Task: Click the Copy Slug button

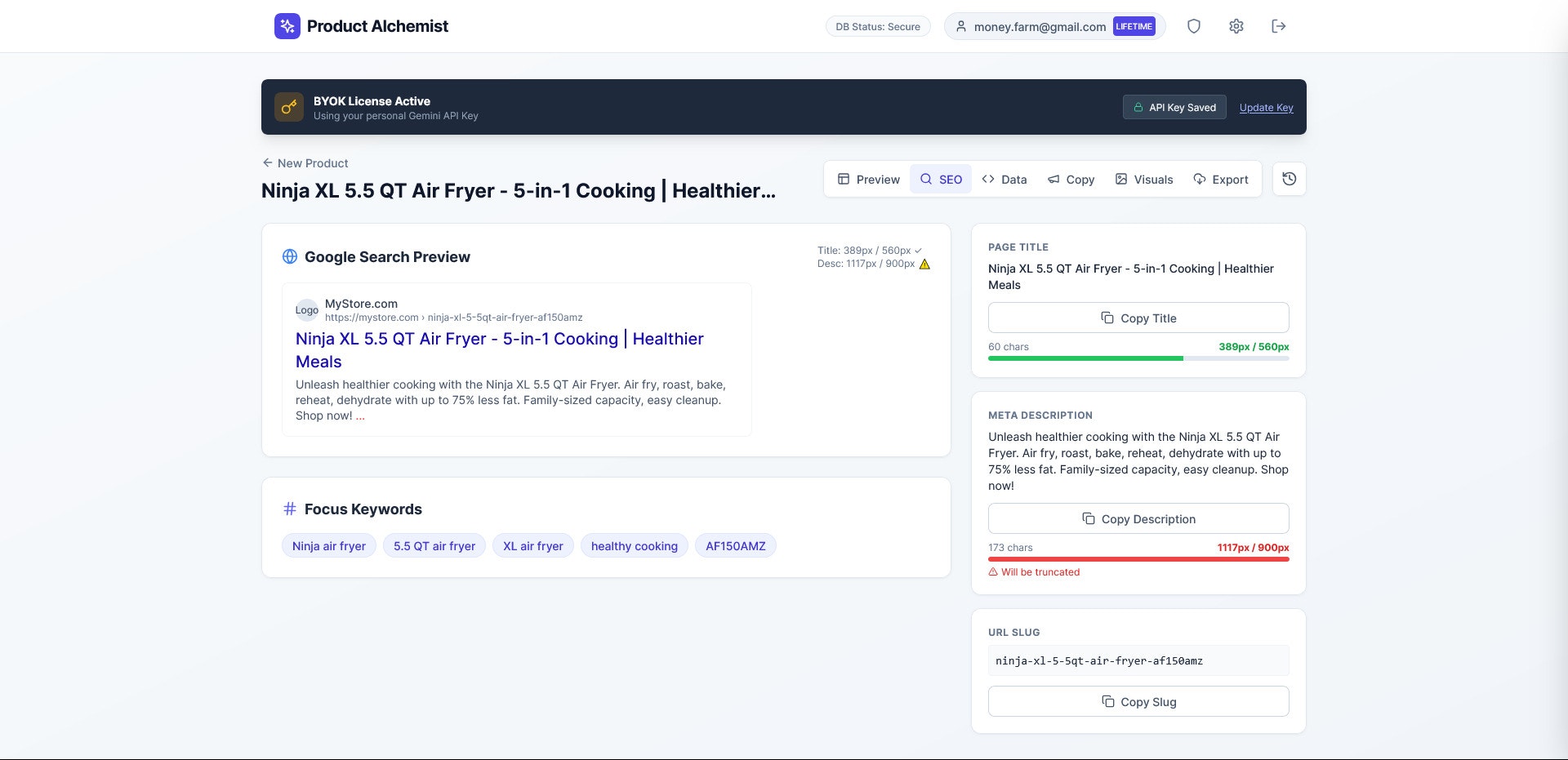Action: (1138, 701)
